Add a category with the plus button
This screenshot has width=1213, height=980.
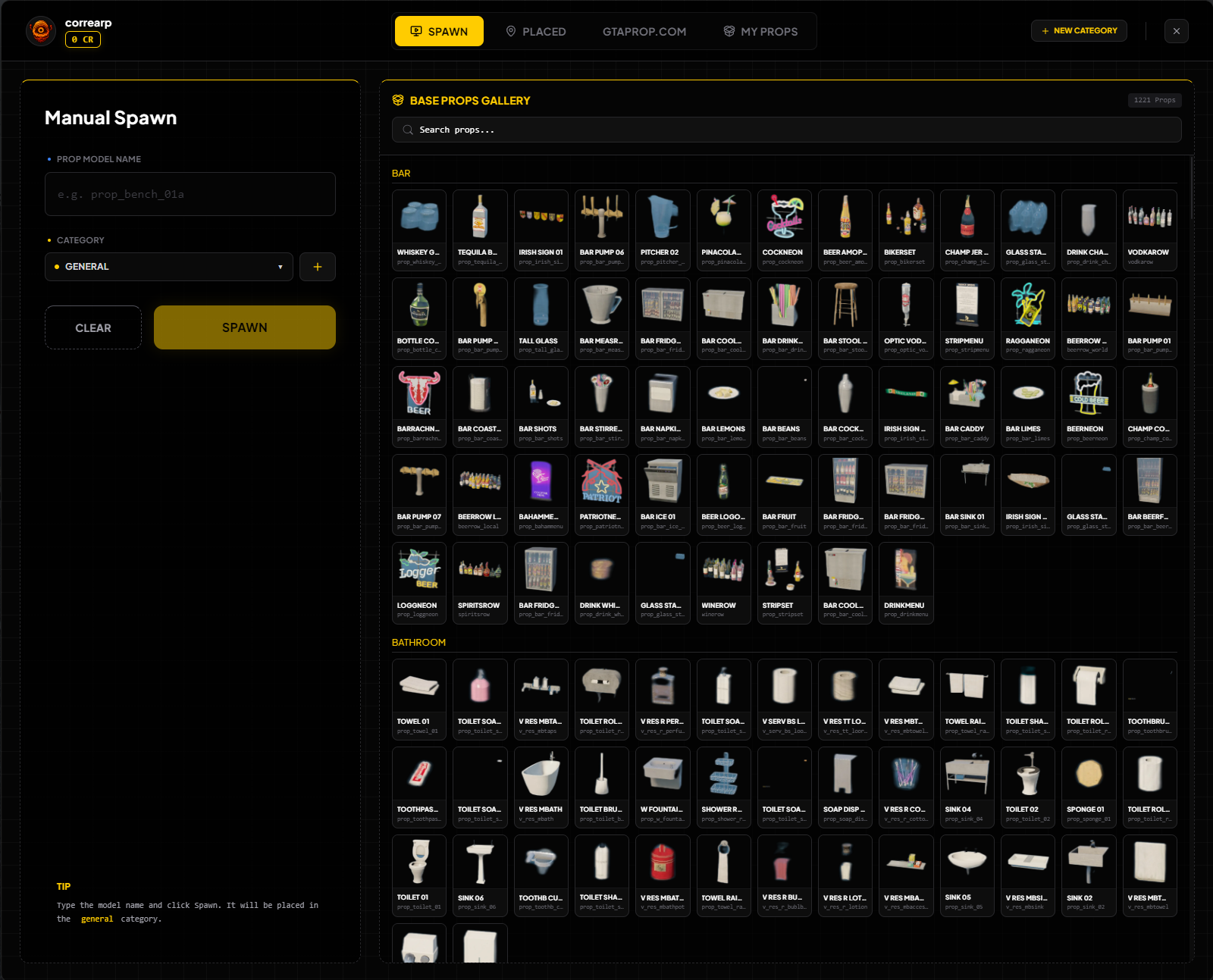[318, 267]
